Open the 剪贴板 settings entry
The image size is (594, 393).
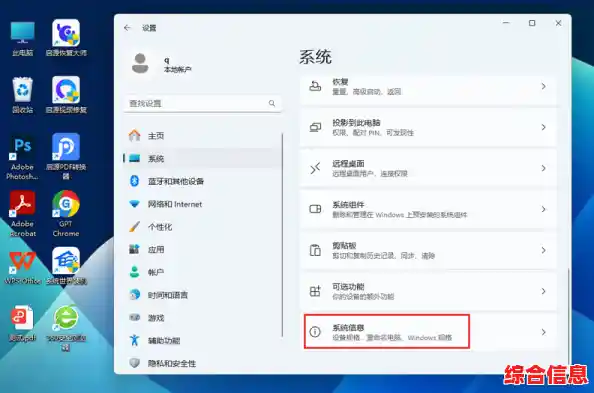[428, 250]
